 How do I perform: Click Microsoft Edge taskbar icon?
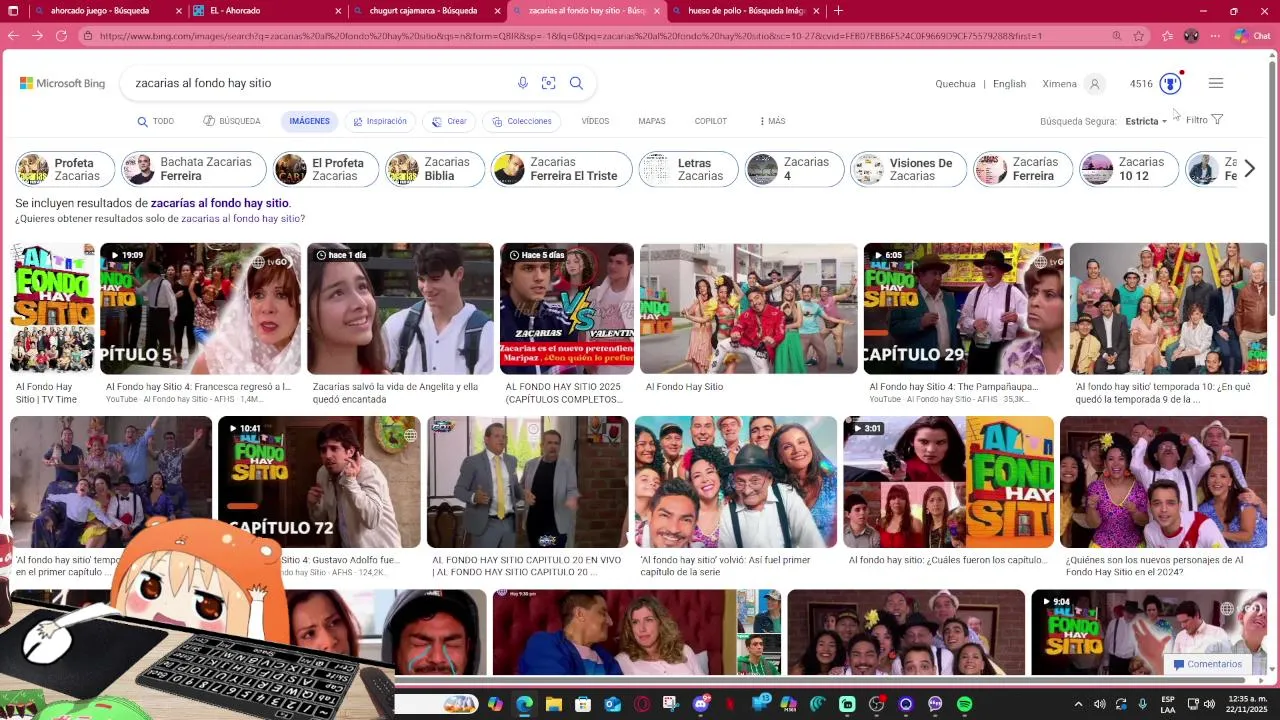click(x=524, y=704)
